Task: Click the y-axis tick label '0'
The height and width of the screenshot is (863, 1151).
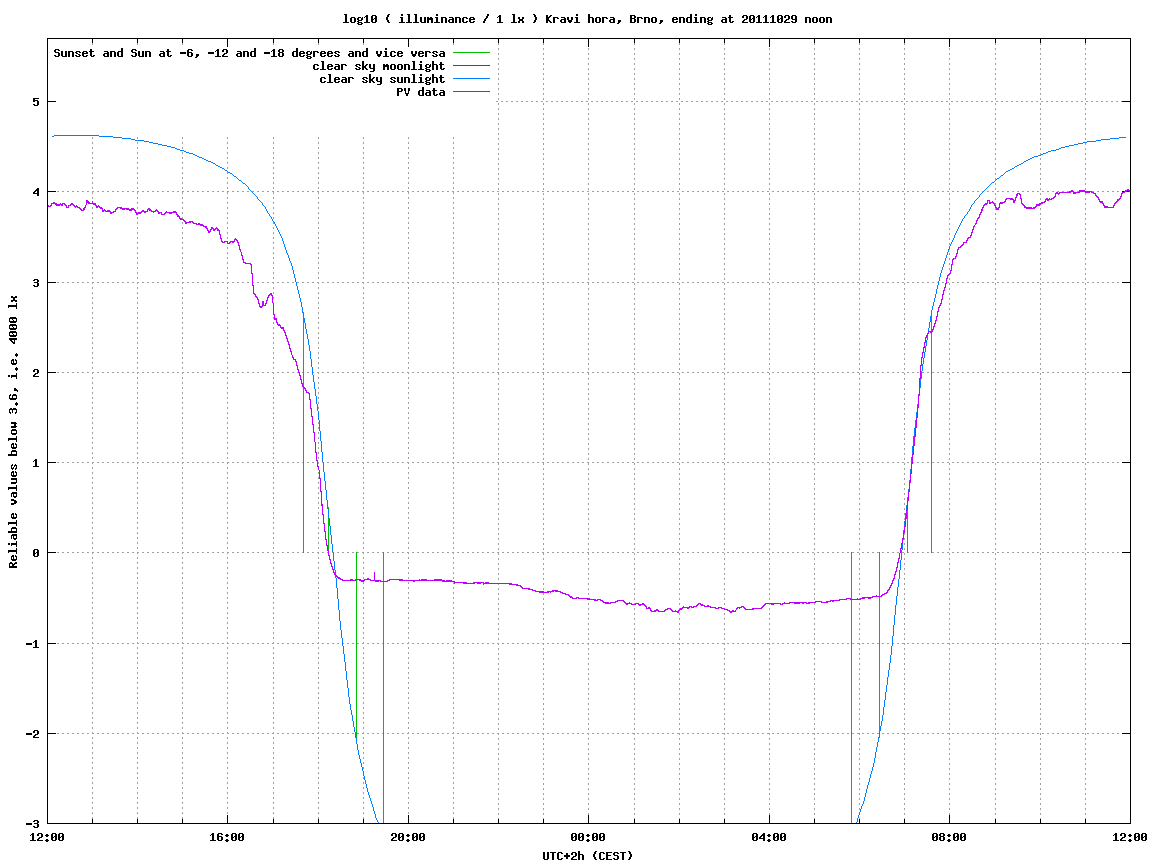Action: [36, 553]
